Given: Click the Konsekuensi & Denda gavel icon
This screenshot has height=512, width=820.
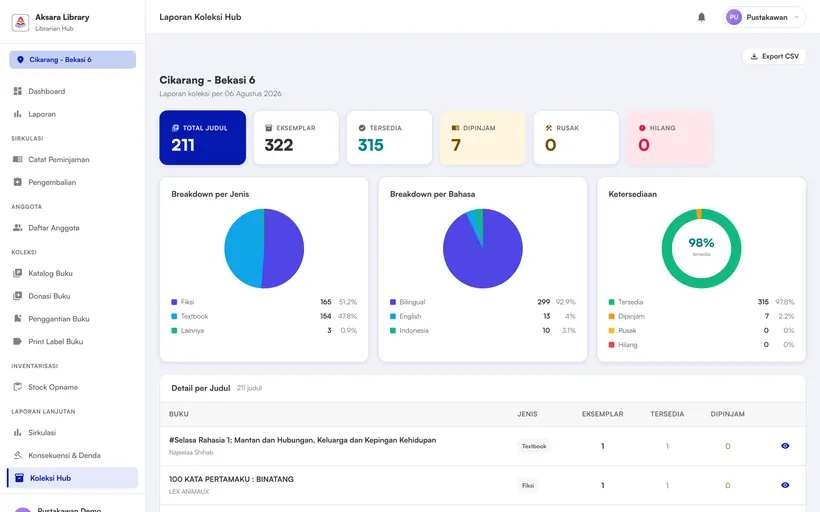Looking at the screenshot, I should pyautogui.click(x=17, y=455).
